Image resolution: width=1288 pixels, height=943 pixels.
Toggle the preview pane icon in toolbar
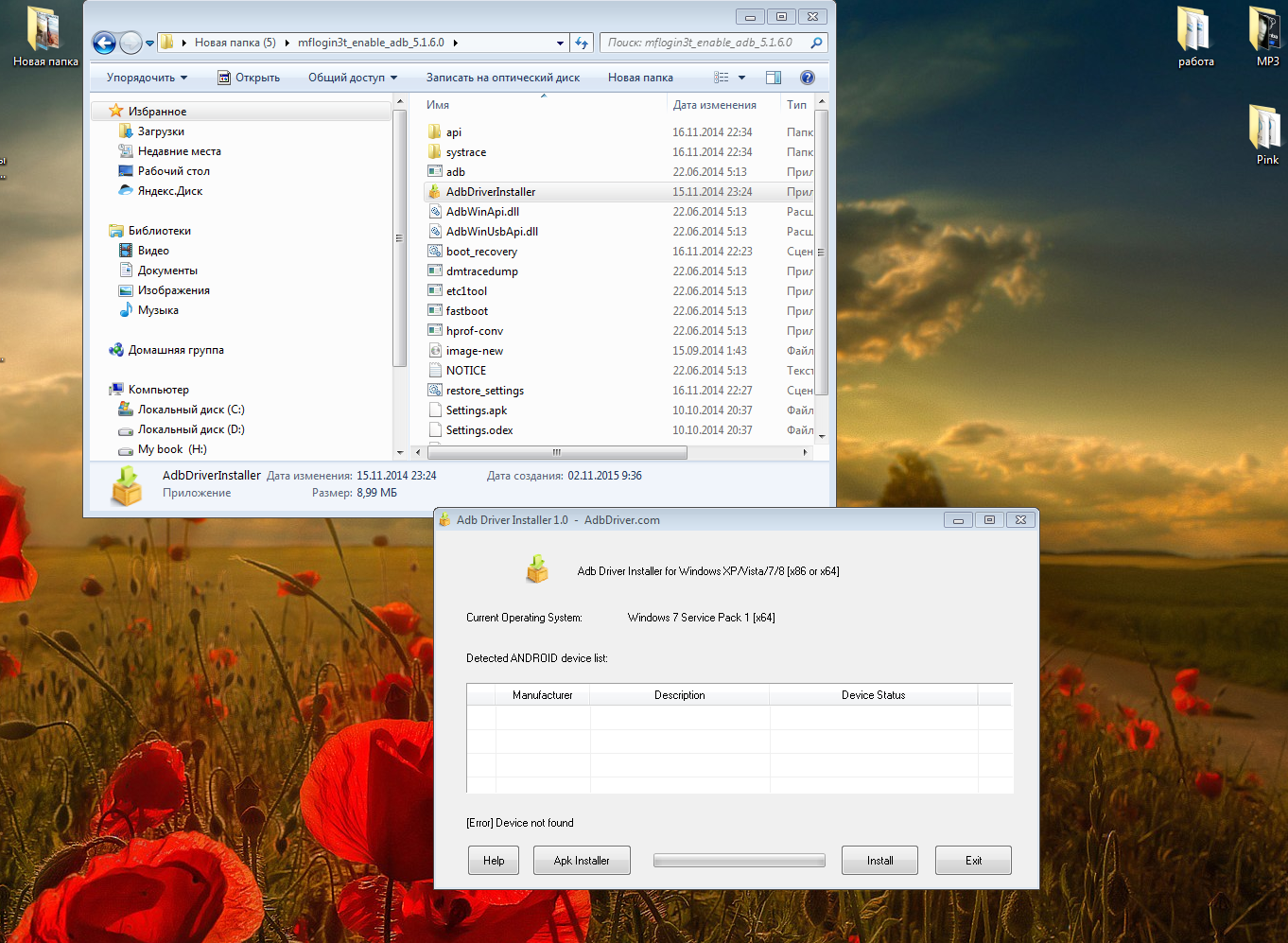point(773,78)
